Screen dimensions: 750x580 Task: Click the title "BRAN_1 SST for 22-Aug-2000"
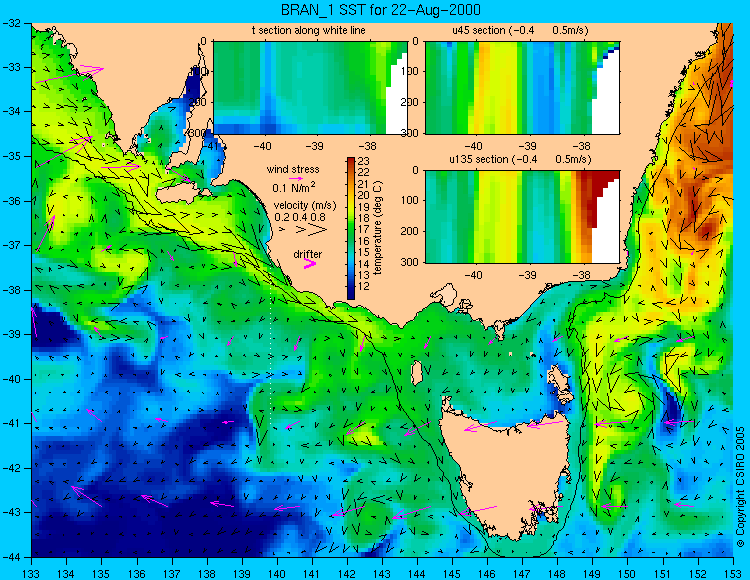click(x=380, y=9)
